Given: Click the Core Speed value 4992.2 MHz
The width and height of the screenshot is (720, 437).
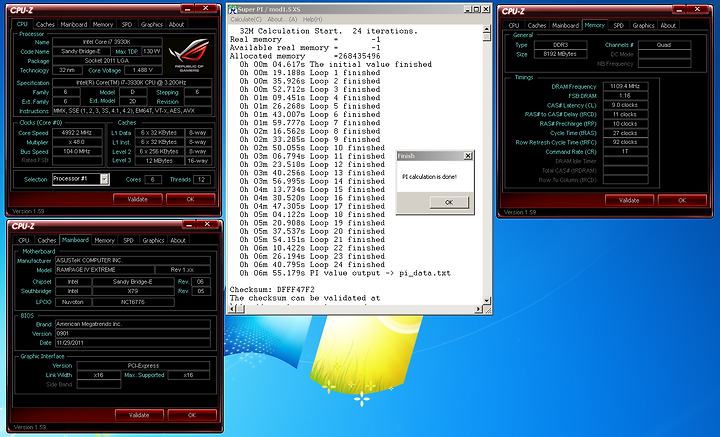Looking at the screenshot, I should [x=77, y=133].
